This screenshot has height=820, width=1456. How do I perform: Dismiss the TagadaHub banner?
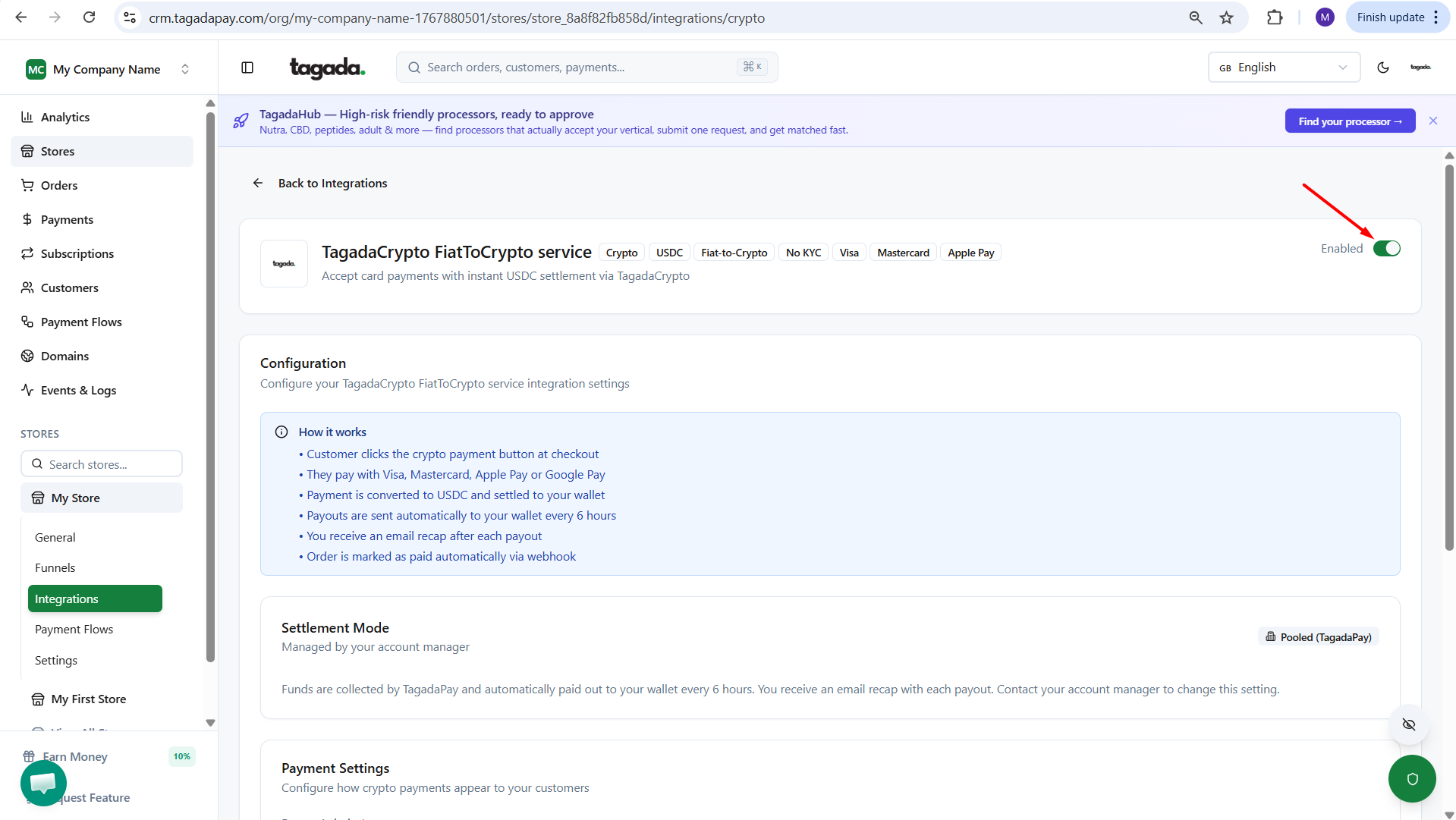1432,121
